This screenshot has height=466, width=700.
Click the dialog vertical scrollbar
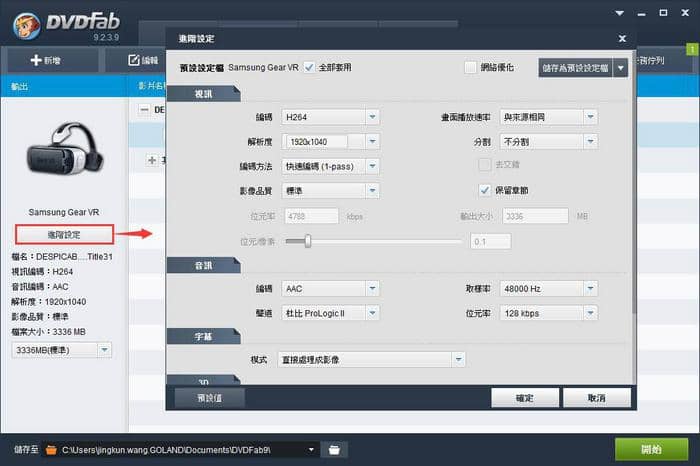633,183
